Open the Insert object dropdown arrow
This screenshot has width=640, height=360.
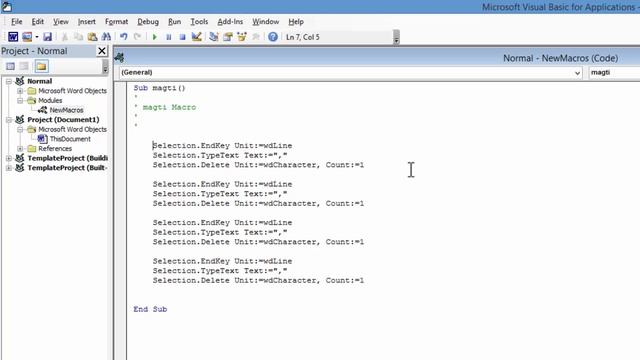(x=36, y=37)
